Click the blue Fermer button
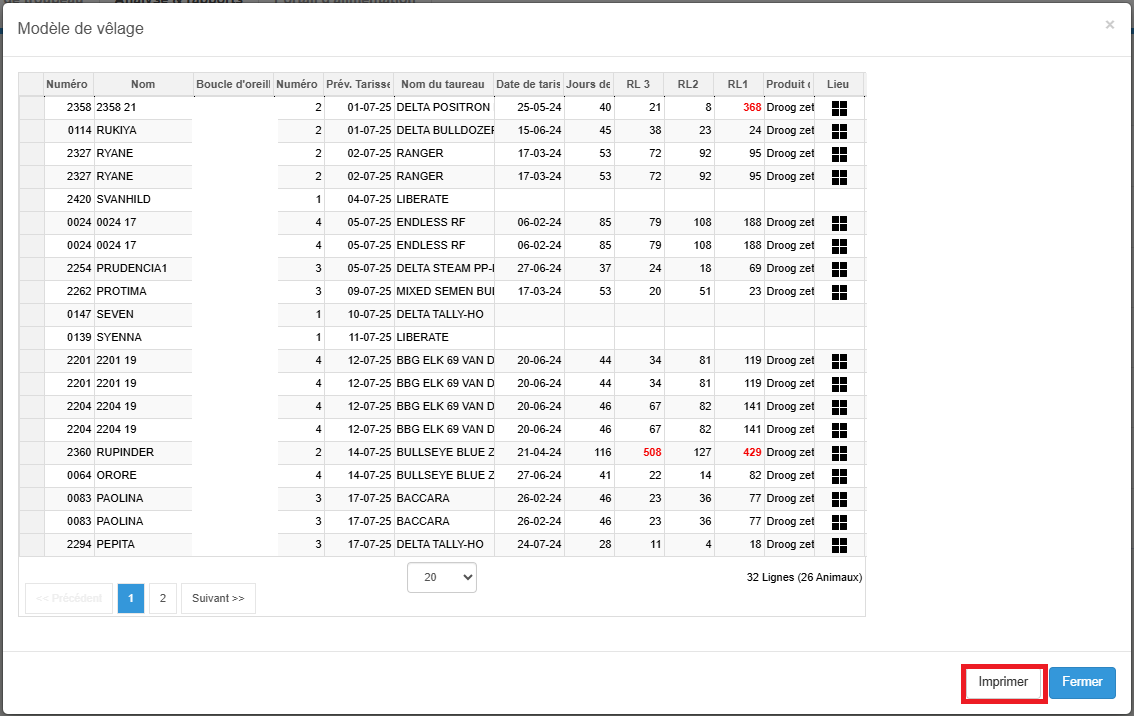 pyautogui.click(x=1082, y=682)
